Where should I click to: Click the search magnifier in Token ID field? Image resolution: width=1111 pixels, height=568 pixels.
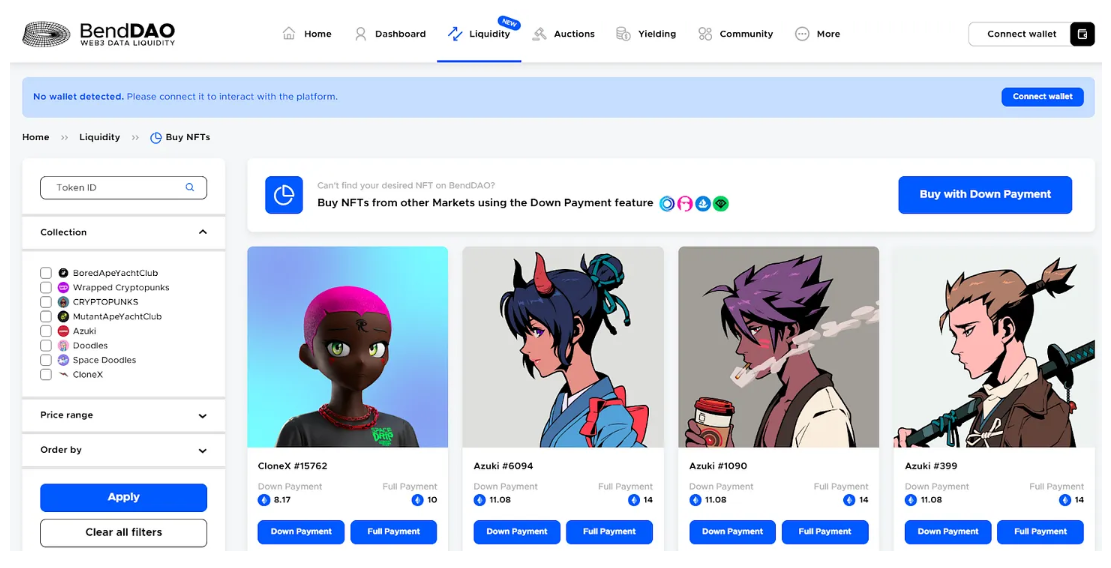coord(190,187)
